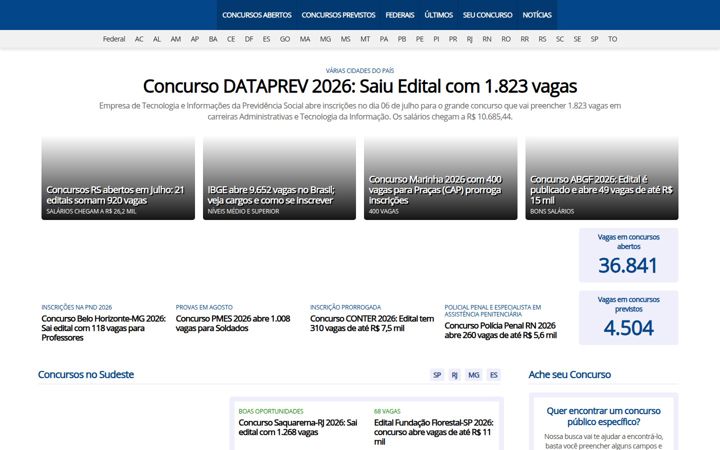Open the Concursos RS abertos em Julho card

(x=118, y=178)
